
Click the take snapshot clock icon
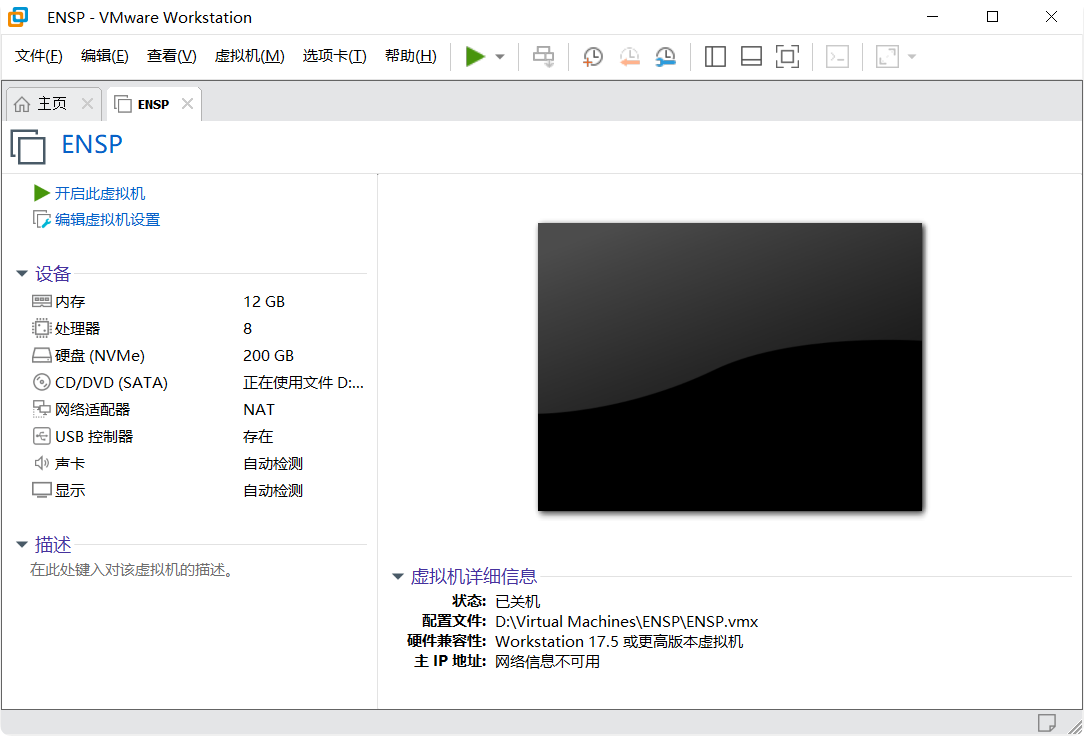coord(593,57)
